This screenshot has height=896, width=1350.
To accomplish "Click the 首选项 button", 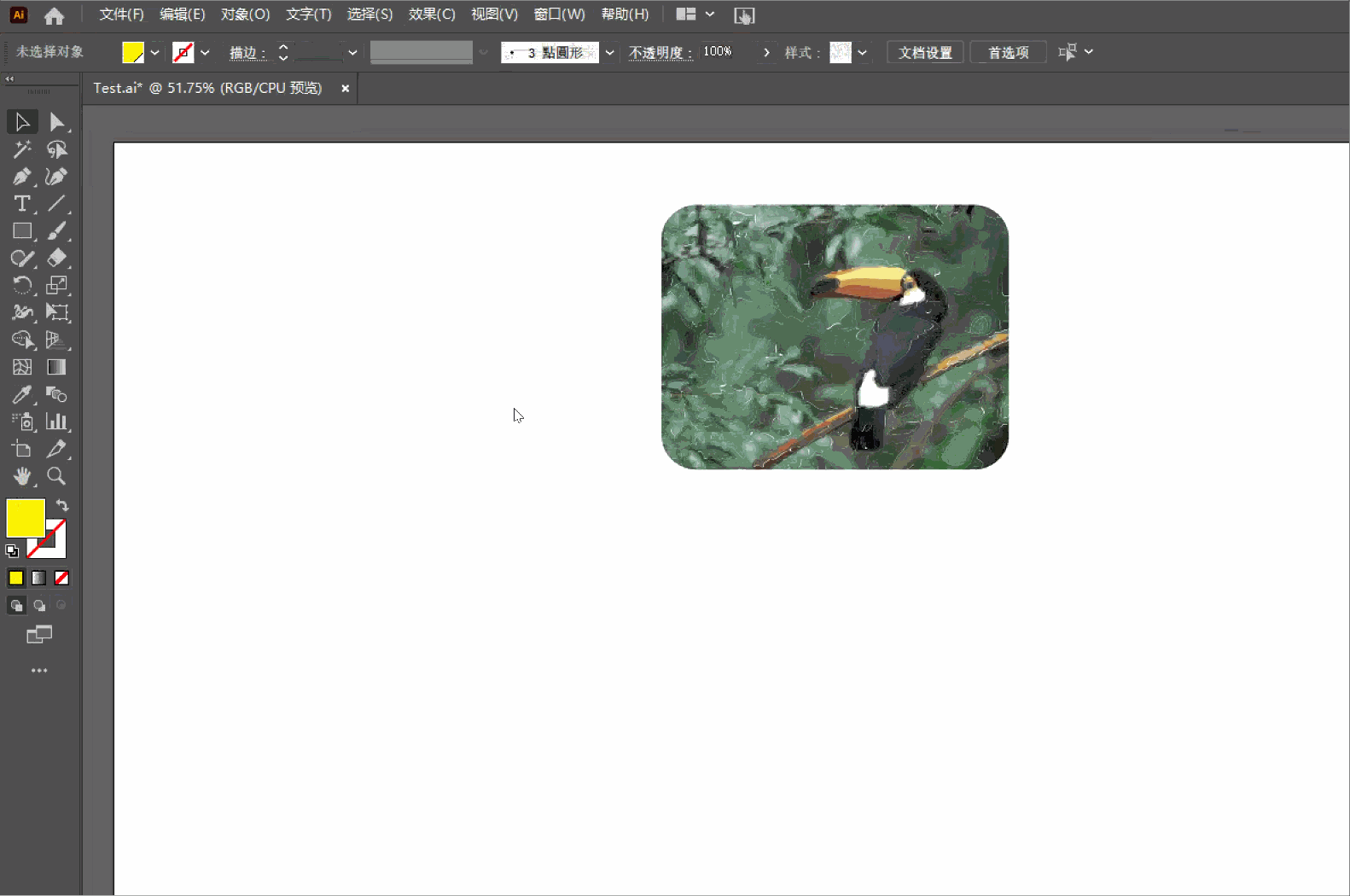I will [1008, 53].
